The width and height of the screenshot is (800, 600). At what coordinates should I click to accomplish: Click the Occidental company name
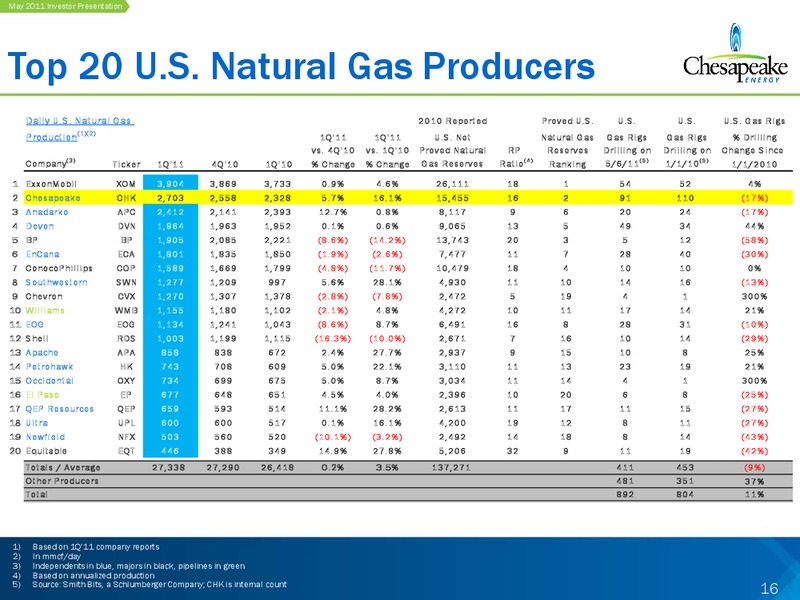click(x=49, y=381)
